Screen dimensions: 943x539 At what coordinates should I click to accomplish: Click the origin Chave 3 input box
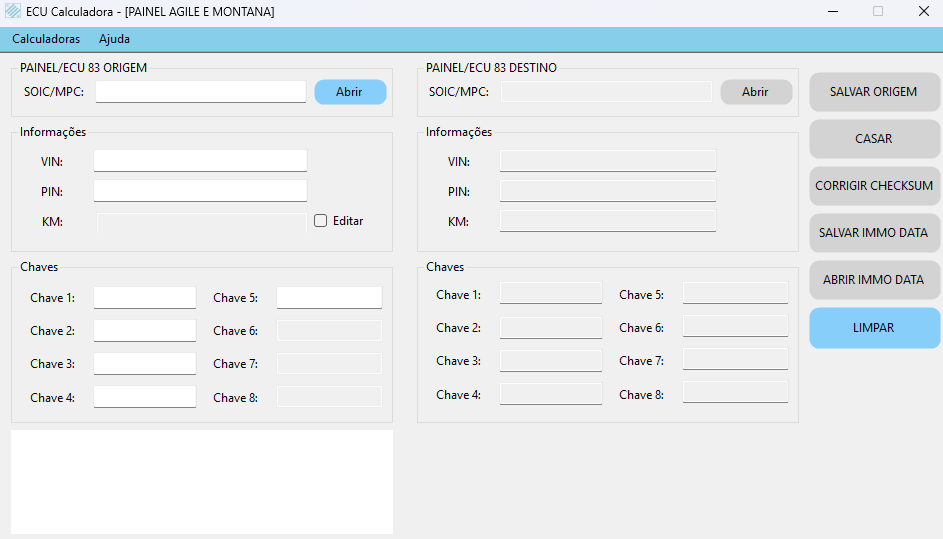pos(145,364)
